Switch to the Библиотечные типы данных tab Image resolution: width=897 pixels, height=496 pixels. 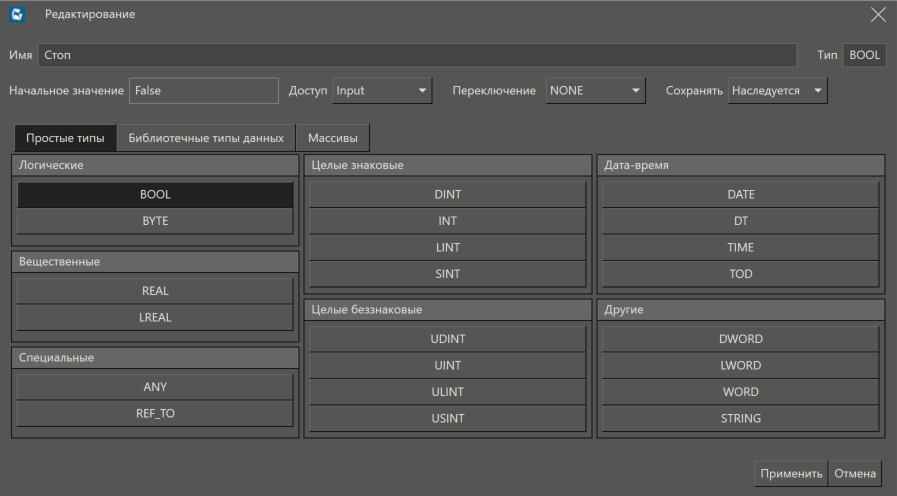(206, 138)
